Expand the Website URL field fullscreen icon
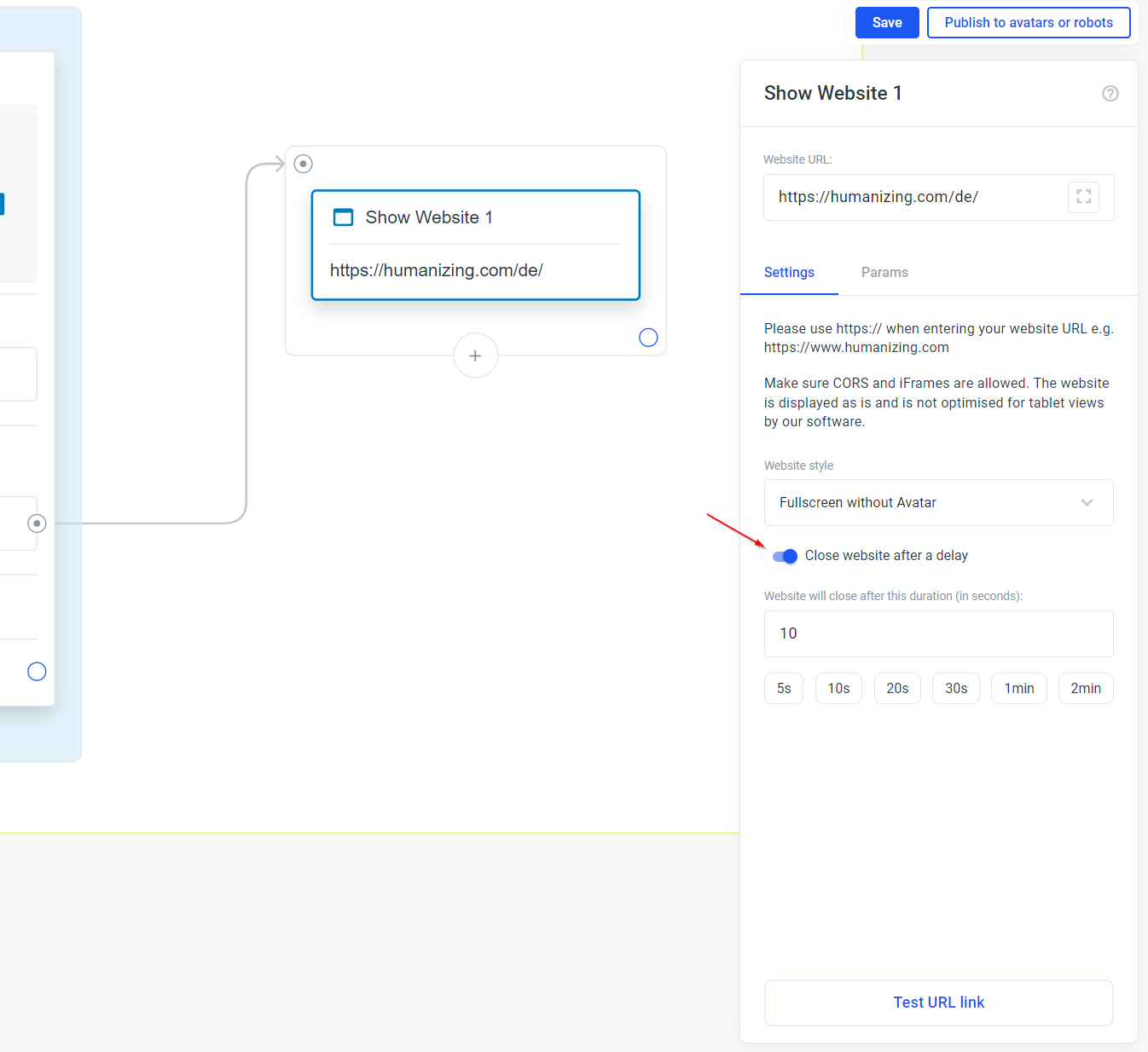 1083,197
